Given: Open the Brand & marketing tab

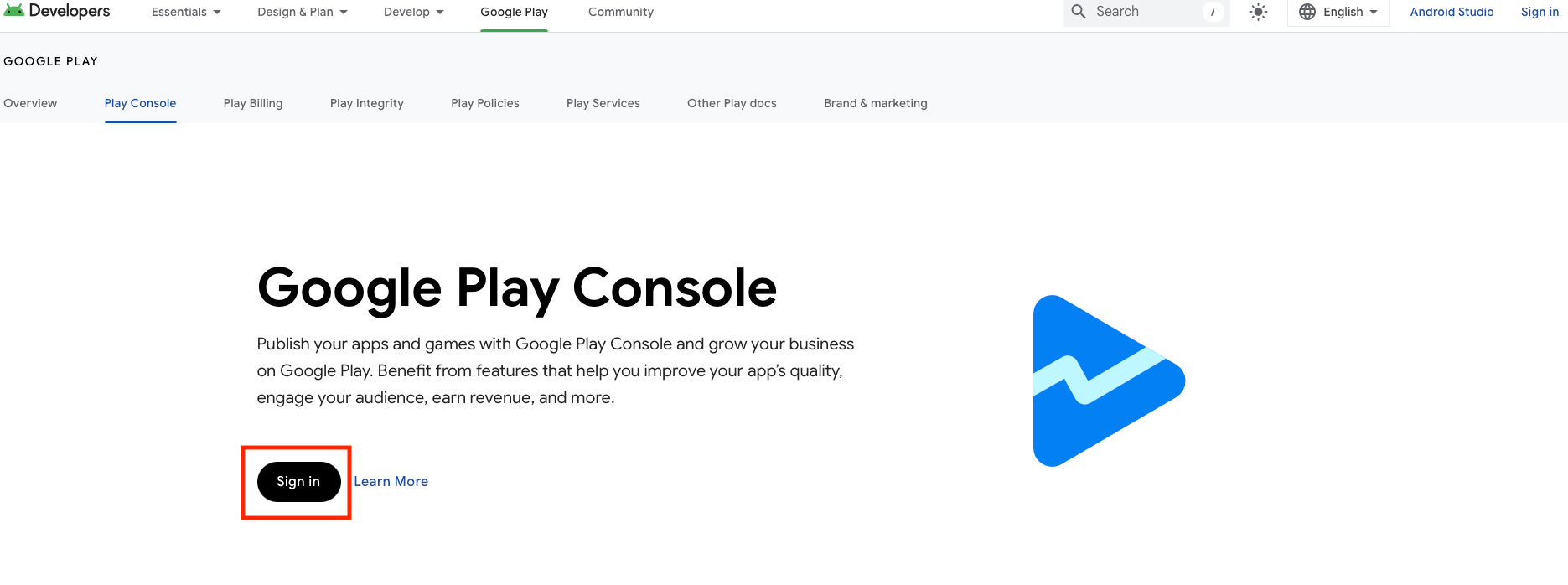Looking at the screenshot, I should click(876, 103).
